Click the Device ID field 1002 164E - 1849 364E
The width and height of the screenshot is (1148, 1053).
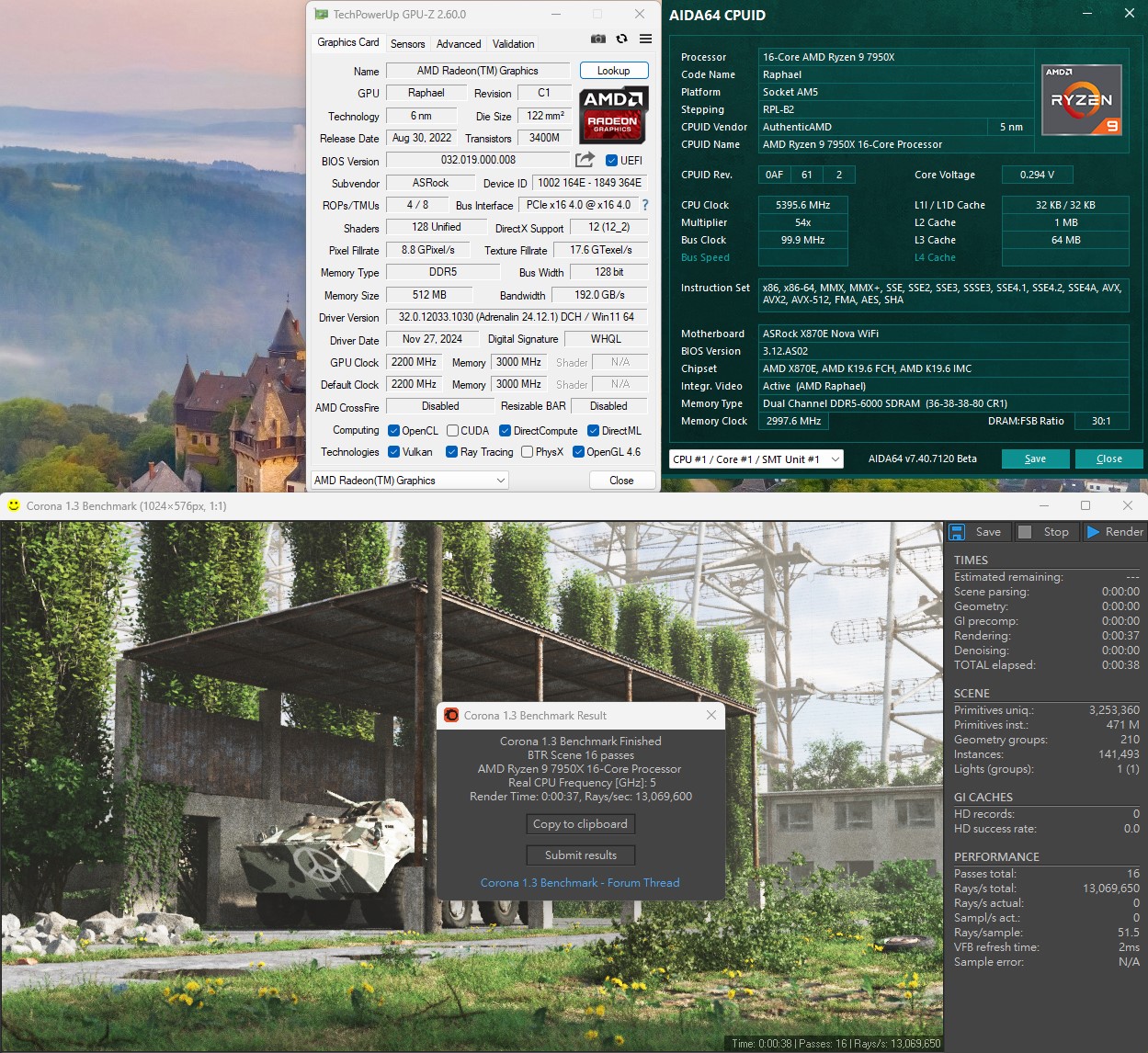(x=589, y=183)
